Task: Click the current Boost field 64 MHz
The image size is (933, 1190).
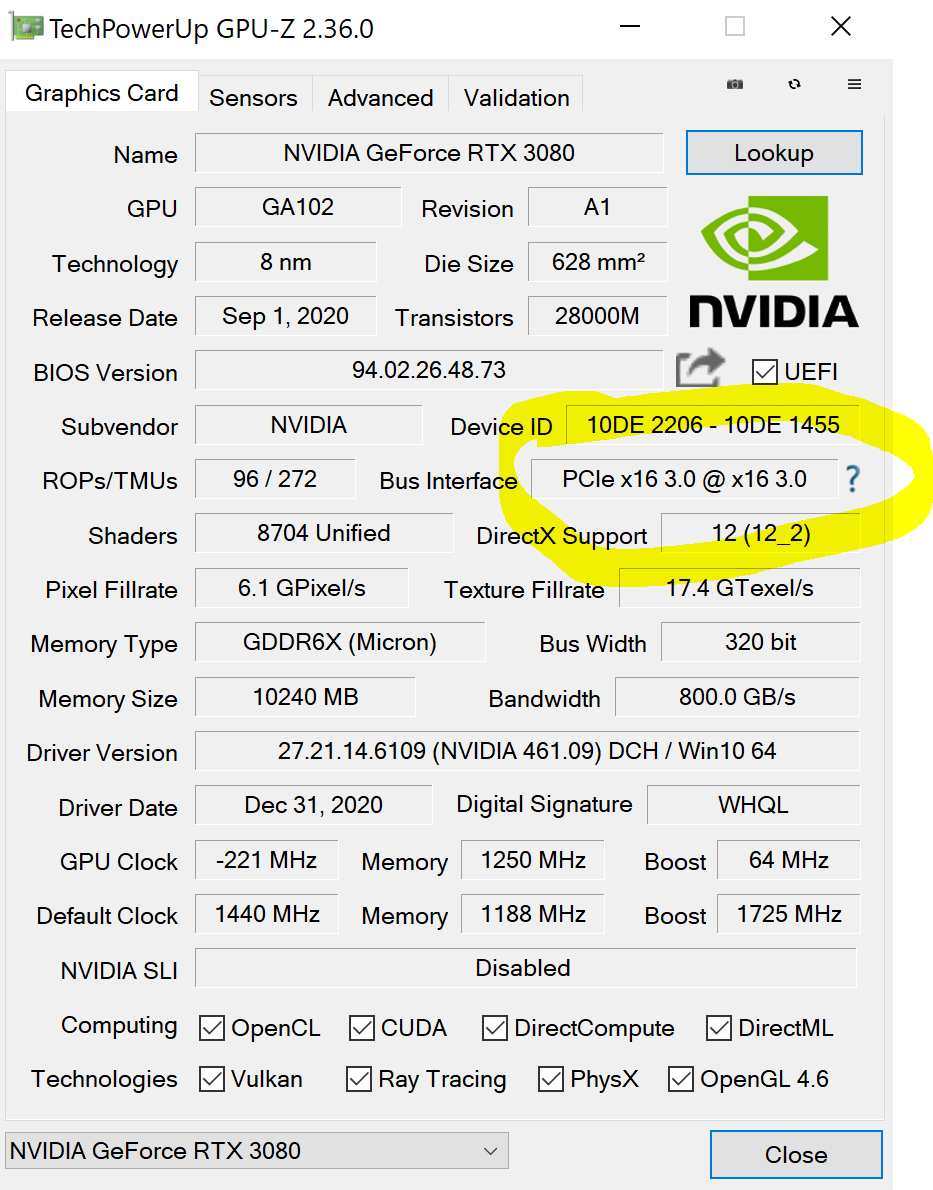Action: point(789,859)
